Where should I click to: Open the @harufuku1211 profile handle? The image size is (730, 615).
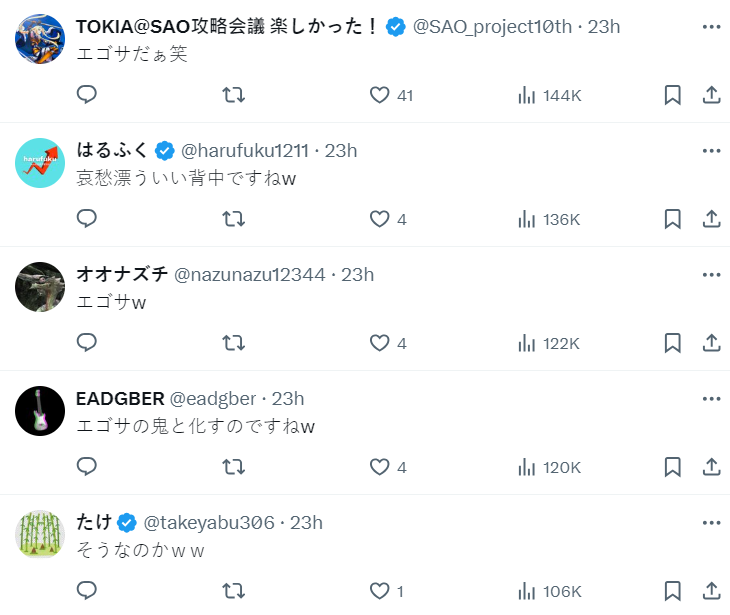click(x=244, y=151)
